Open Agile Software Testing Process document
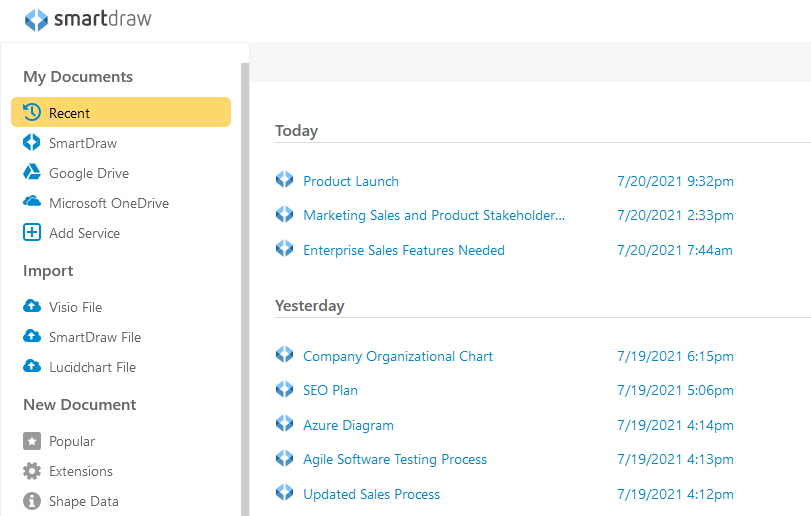This screenshot has height=516, width=811. tap(394, 459)
